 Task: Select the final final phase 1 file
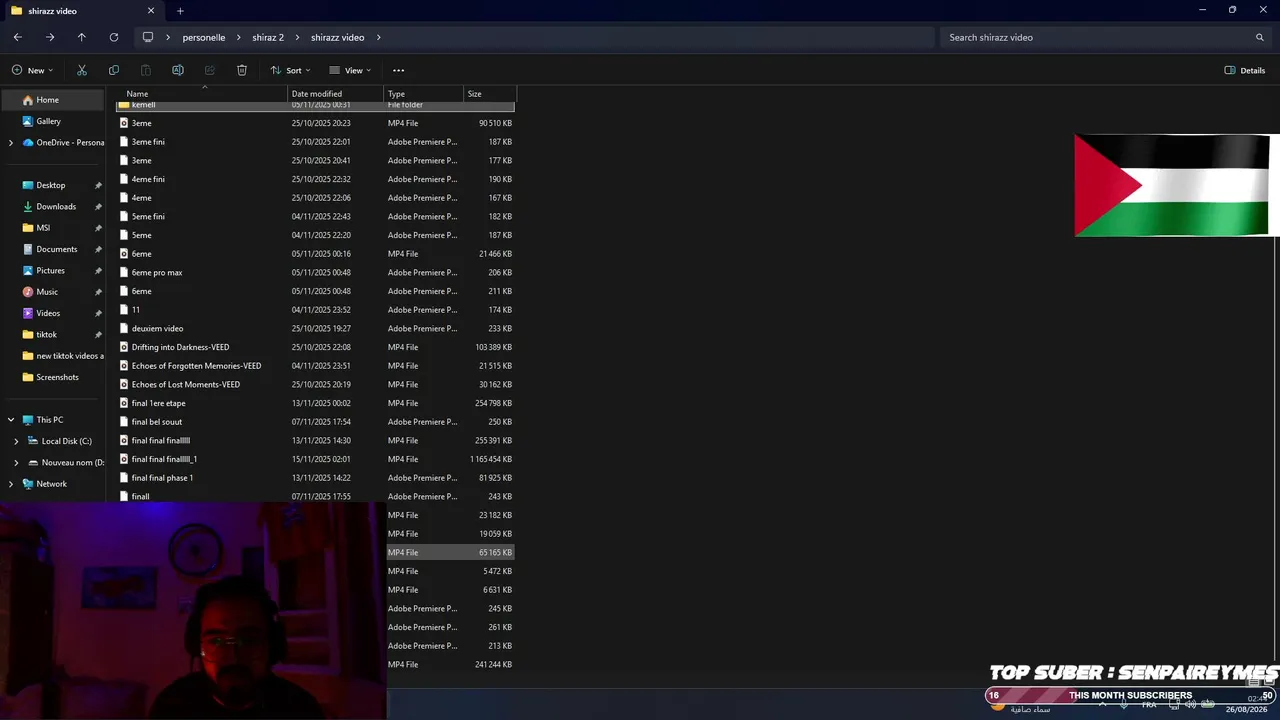click(316, 478)
